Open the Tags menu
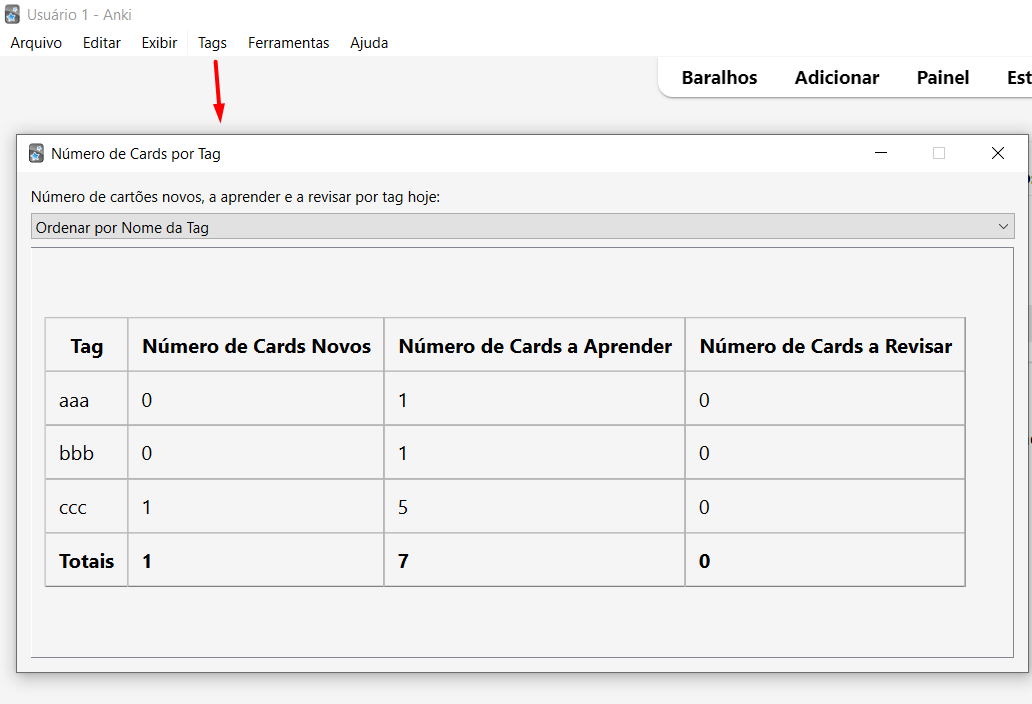Screen dimensions: 1032x704 click(212, 43)
